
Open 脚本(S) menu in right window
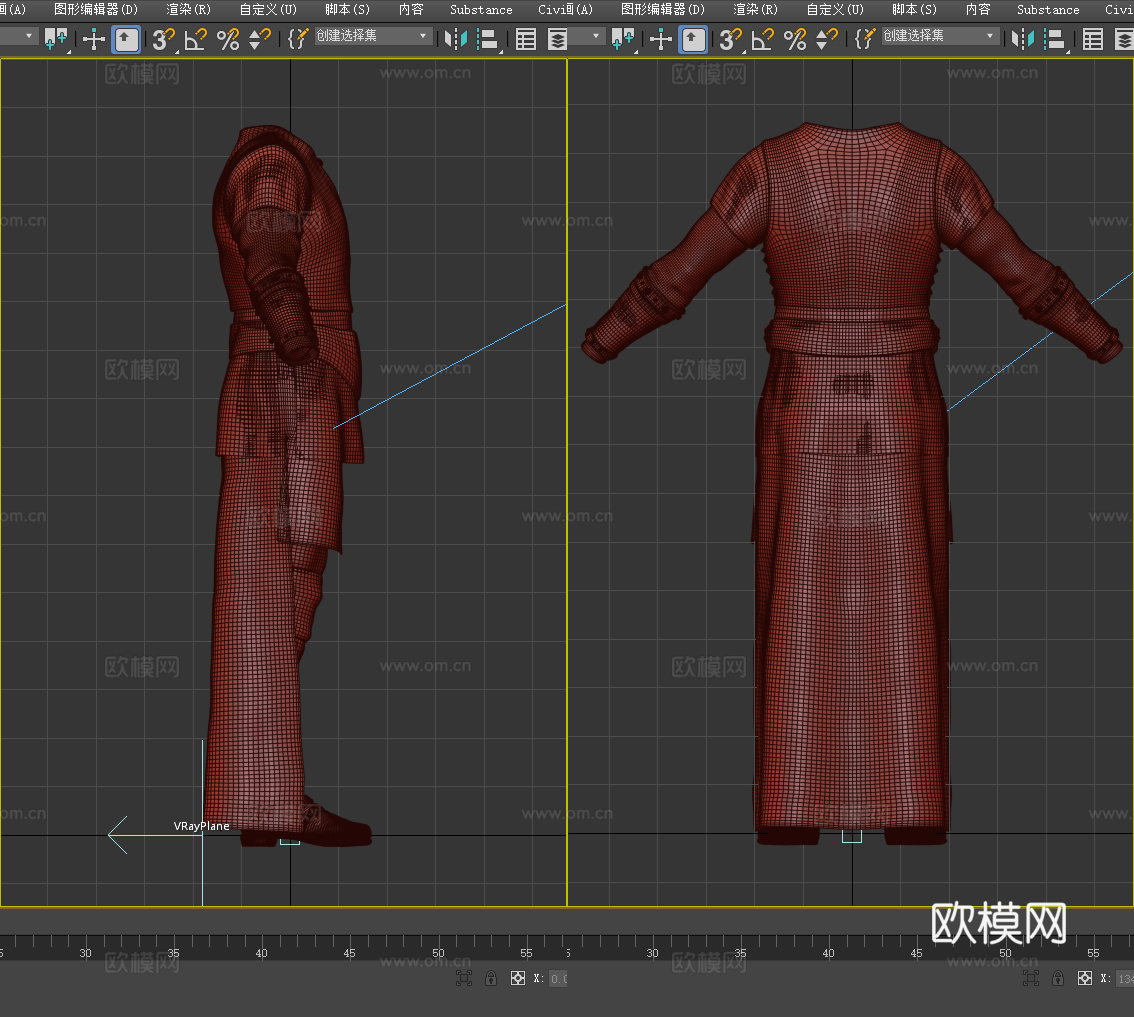[x=914, y=9]
